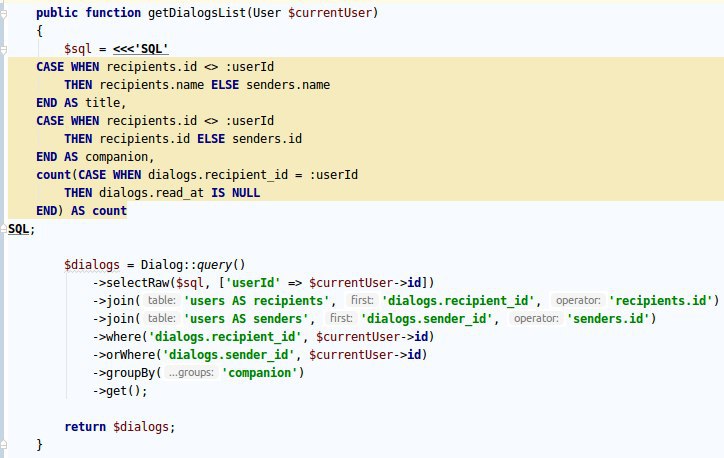Click the User type hint in signature
Screen dimensions: 724x458
(x=266, y=13)
